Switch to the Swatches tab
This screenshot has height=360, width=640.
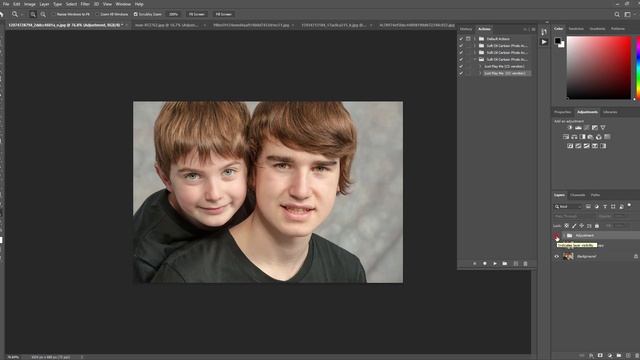576,29
